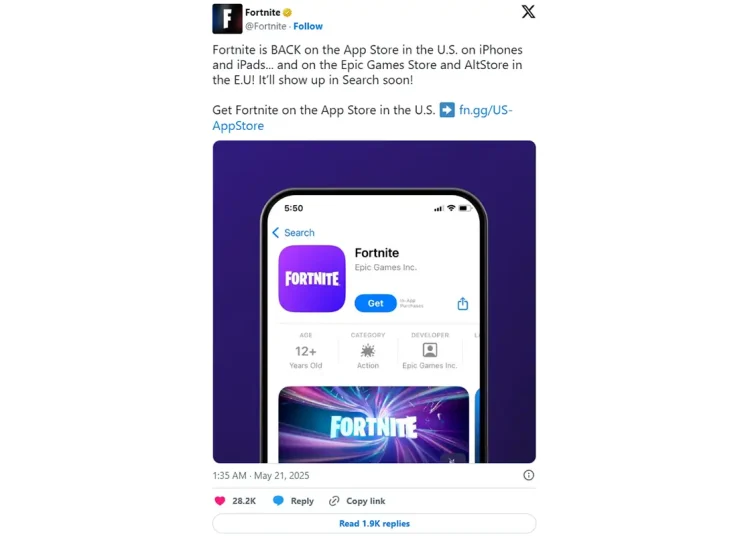The width and height of the screenshot is (750, 536).
Task: Click the @Fortnite handle
Action: pyautogui.click(x=265, y=26)
